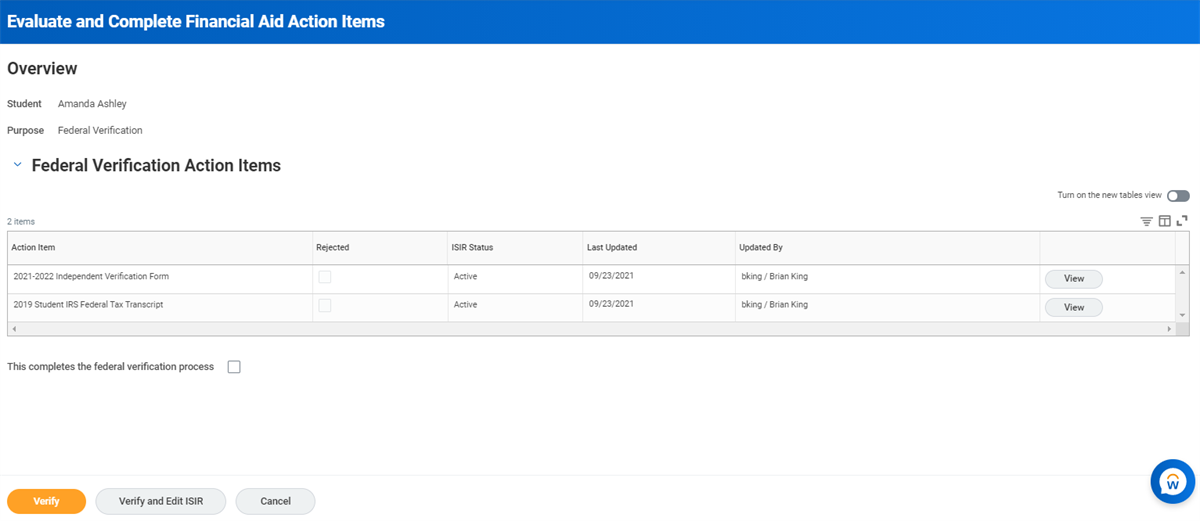Toggle the new tables view switch
Image resolution: width=1200 pixels, height=521 pixels.
click(x=1178, y=196)
